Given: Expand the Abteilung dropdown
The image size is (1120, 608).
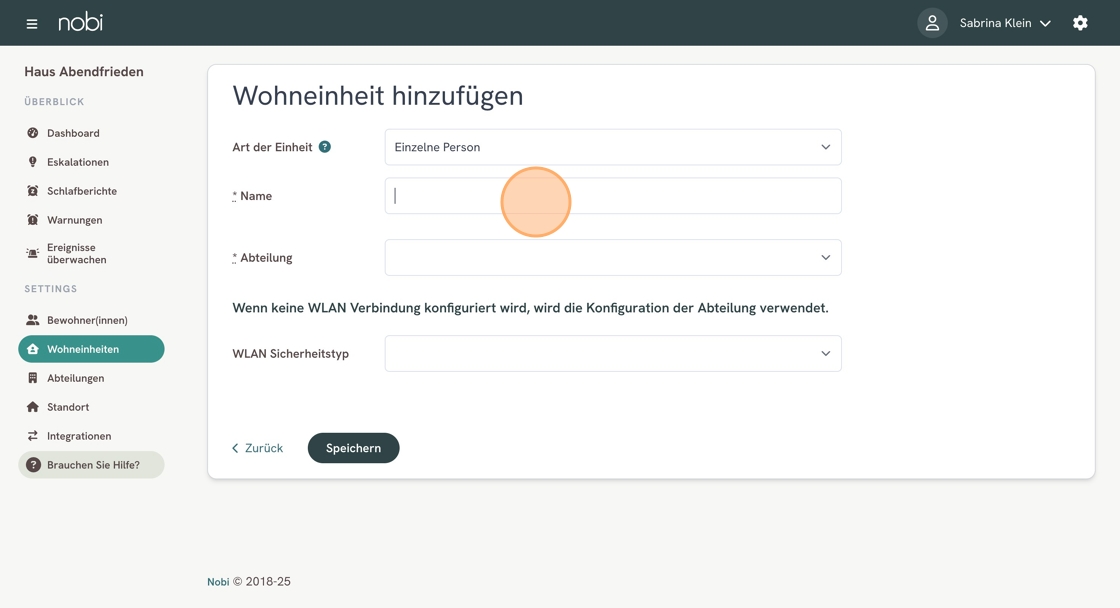Looking at the screenshot, I should coord(613,257).
